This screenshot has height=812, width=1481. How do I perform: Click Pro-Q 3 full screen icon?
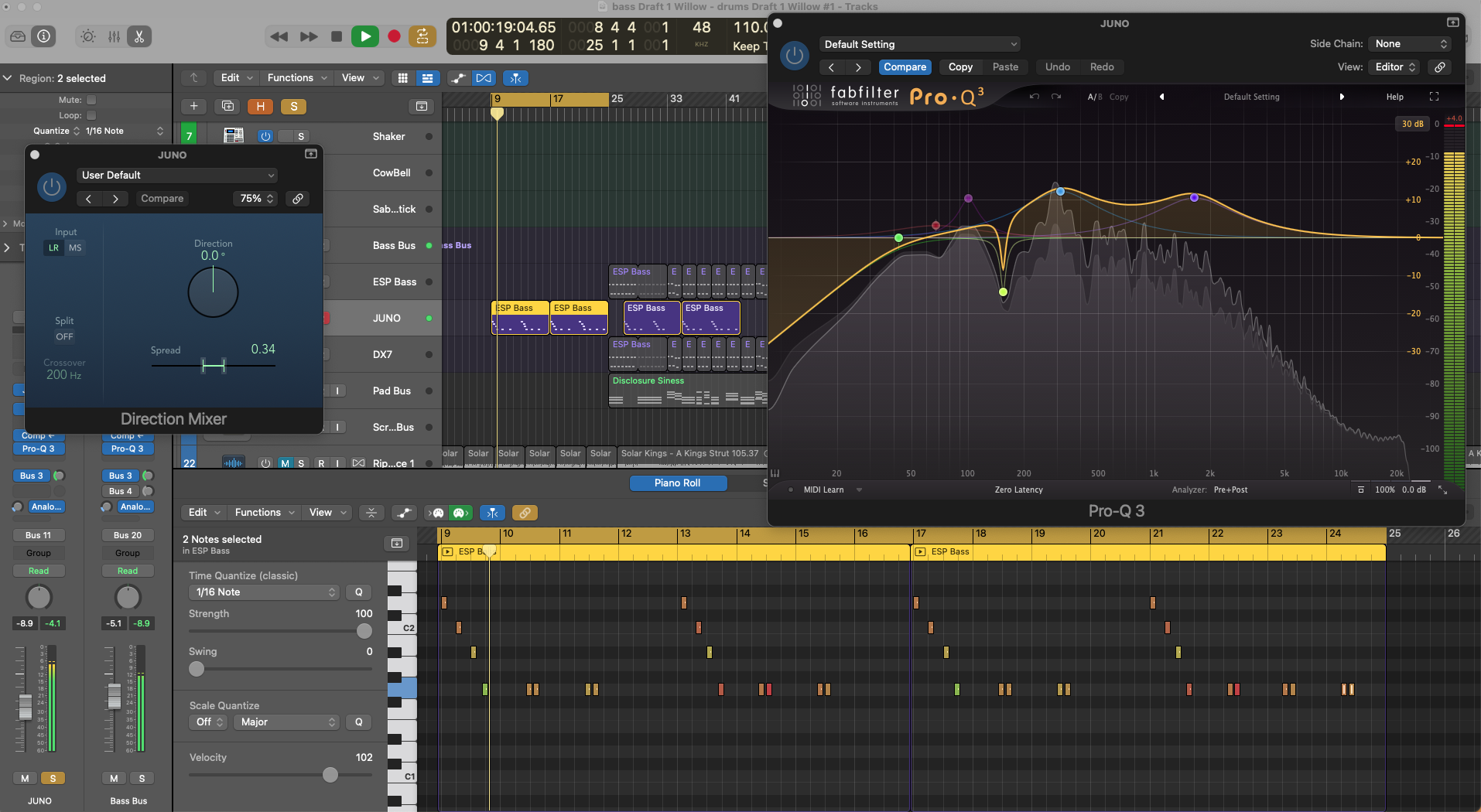coord(1434,97)
